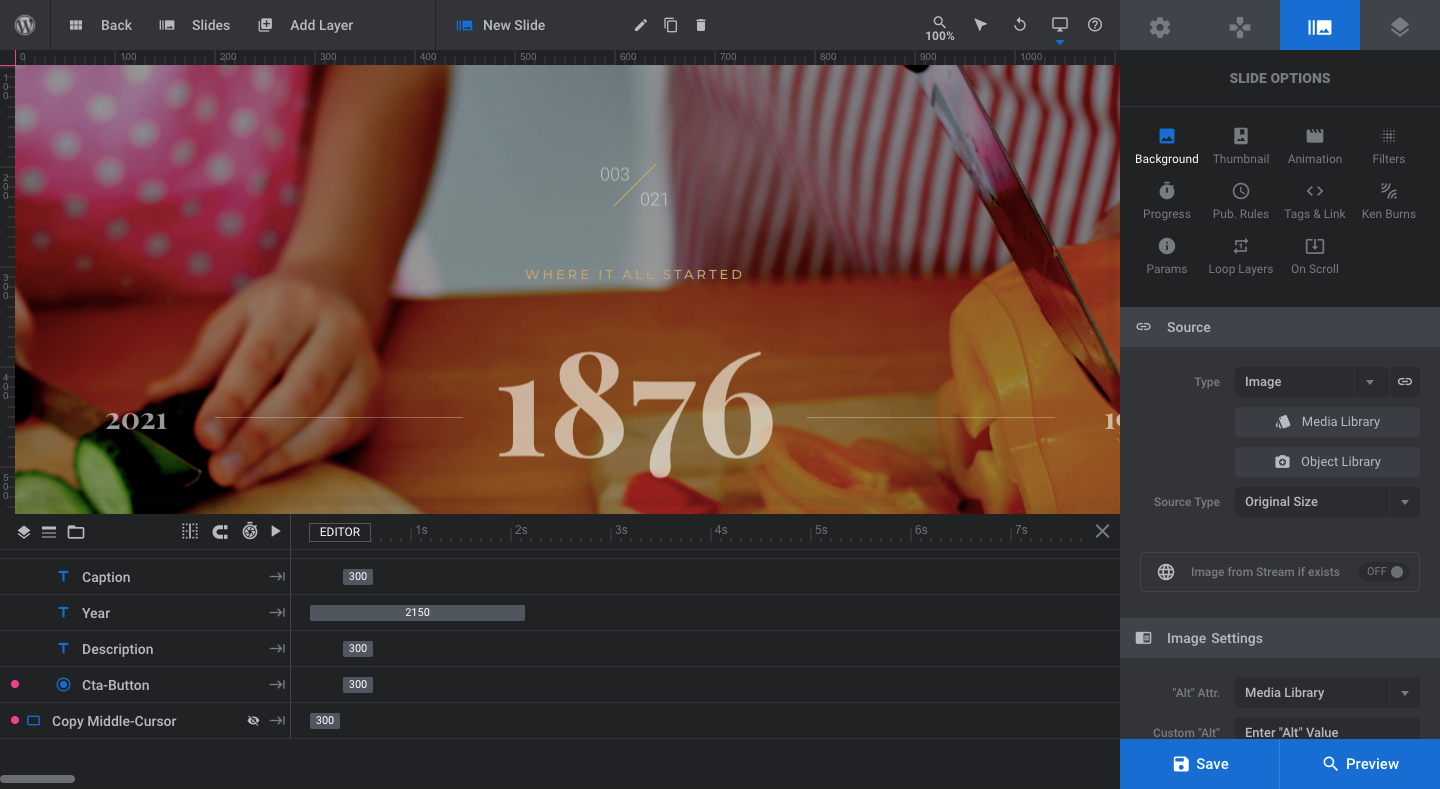Delete slide using the trash icon
1440x789 pixels.
pos(701,25)
